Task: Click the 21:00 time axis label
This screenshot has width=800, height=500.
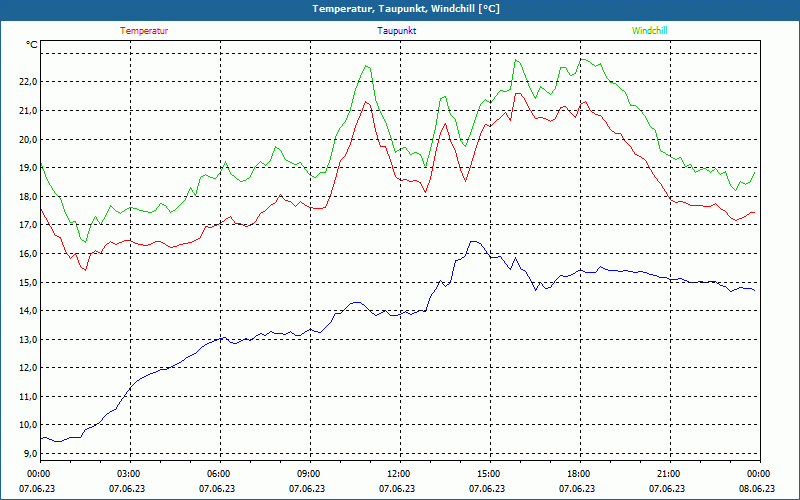Action: coord(670,473)
